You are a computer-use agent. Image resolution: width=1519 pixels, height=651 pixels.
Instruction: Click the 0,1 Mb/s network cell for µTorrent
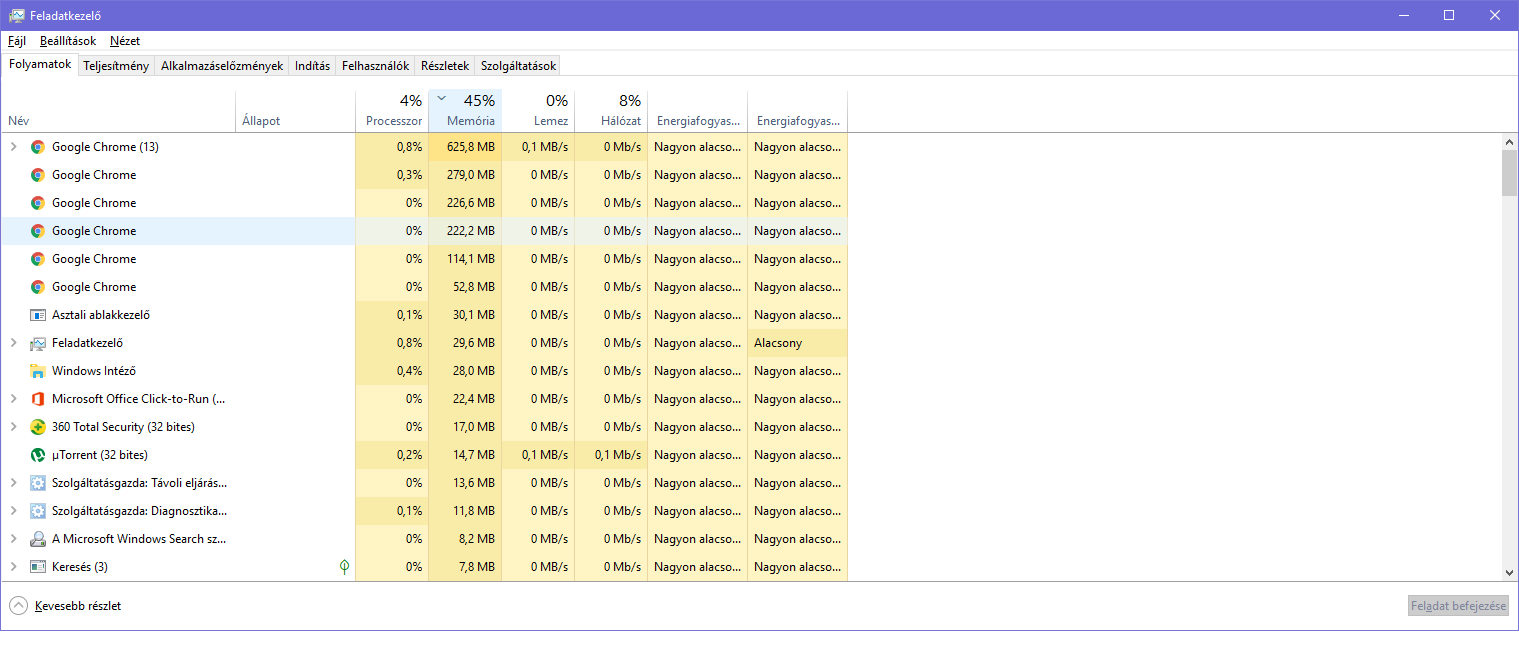pos(611,455)
